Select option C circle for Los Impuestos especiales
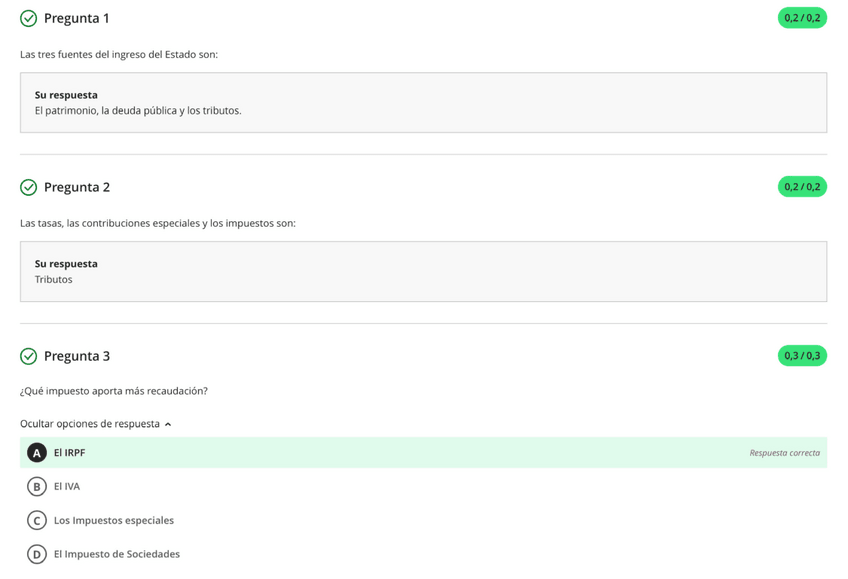Screen dimensions: 848x579 coord(37,520)
